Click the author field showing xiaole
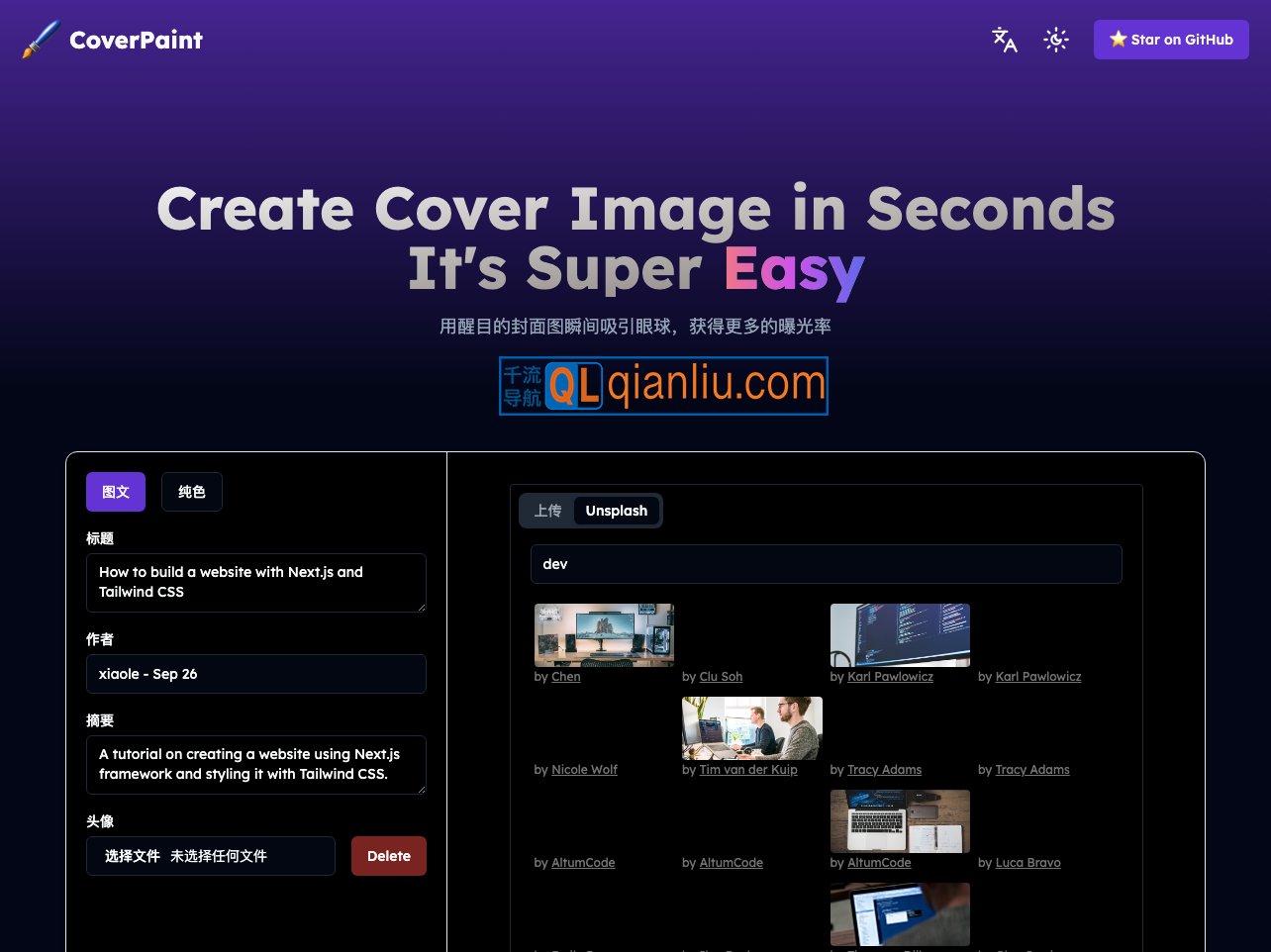Viewport: 1271px width, 952px height. click(x=255, y=674)
